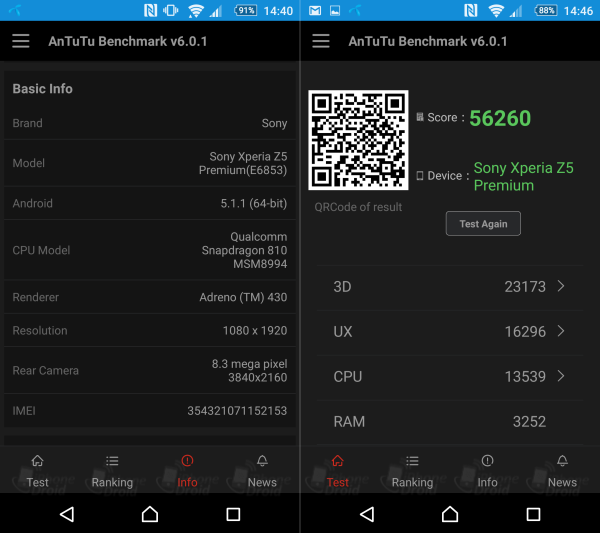
Task: Tap the UX score 16296
Action: (x=525, y=332)
